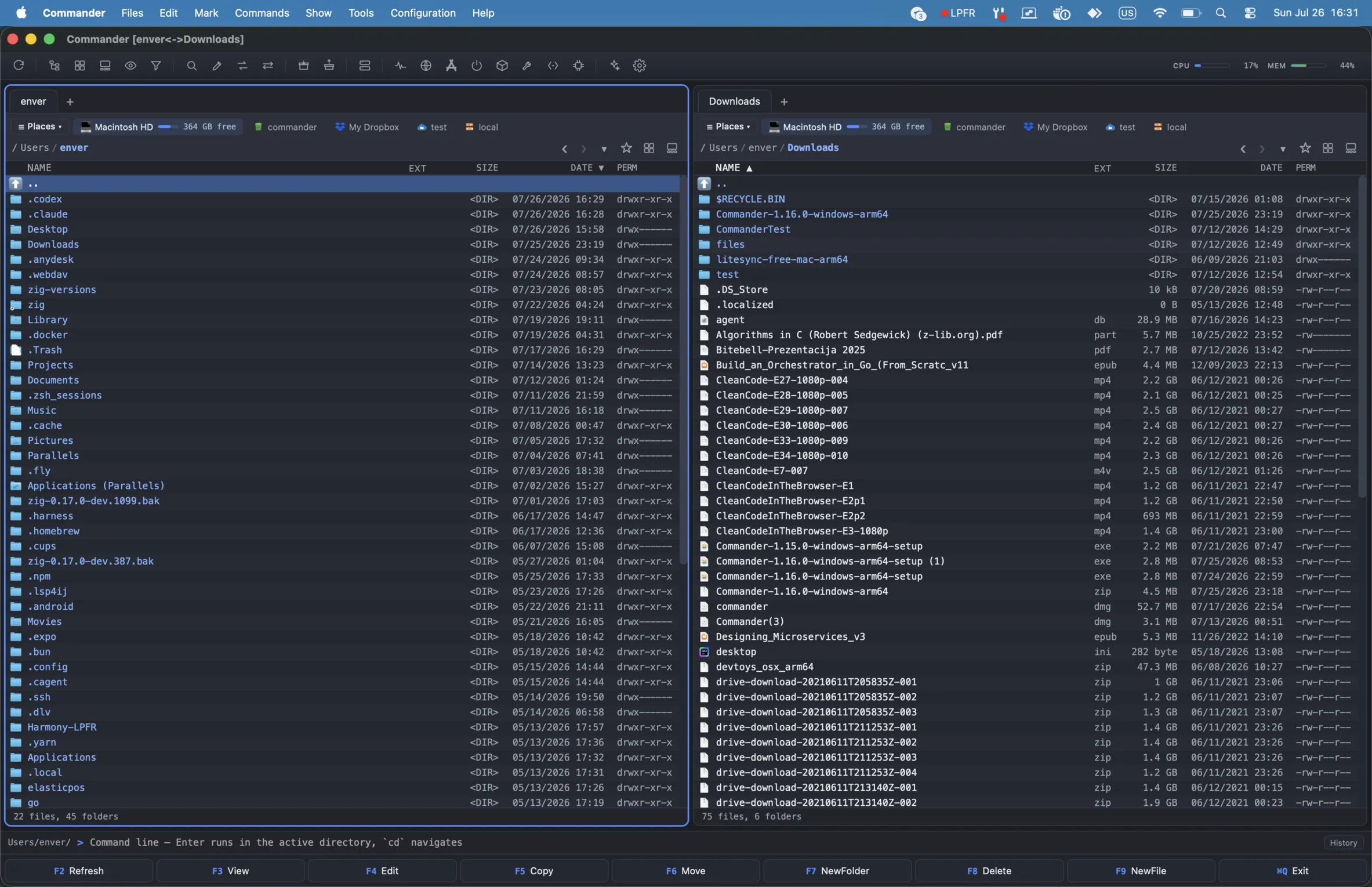Click Downloads panel vertical scrollbar
The image size is (1372, 887).
click(1362, 336)
